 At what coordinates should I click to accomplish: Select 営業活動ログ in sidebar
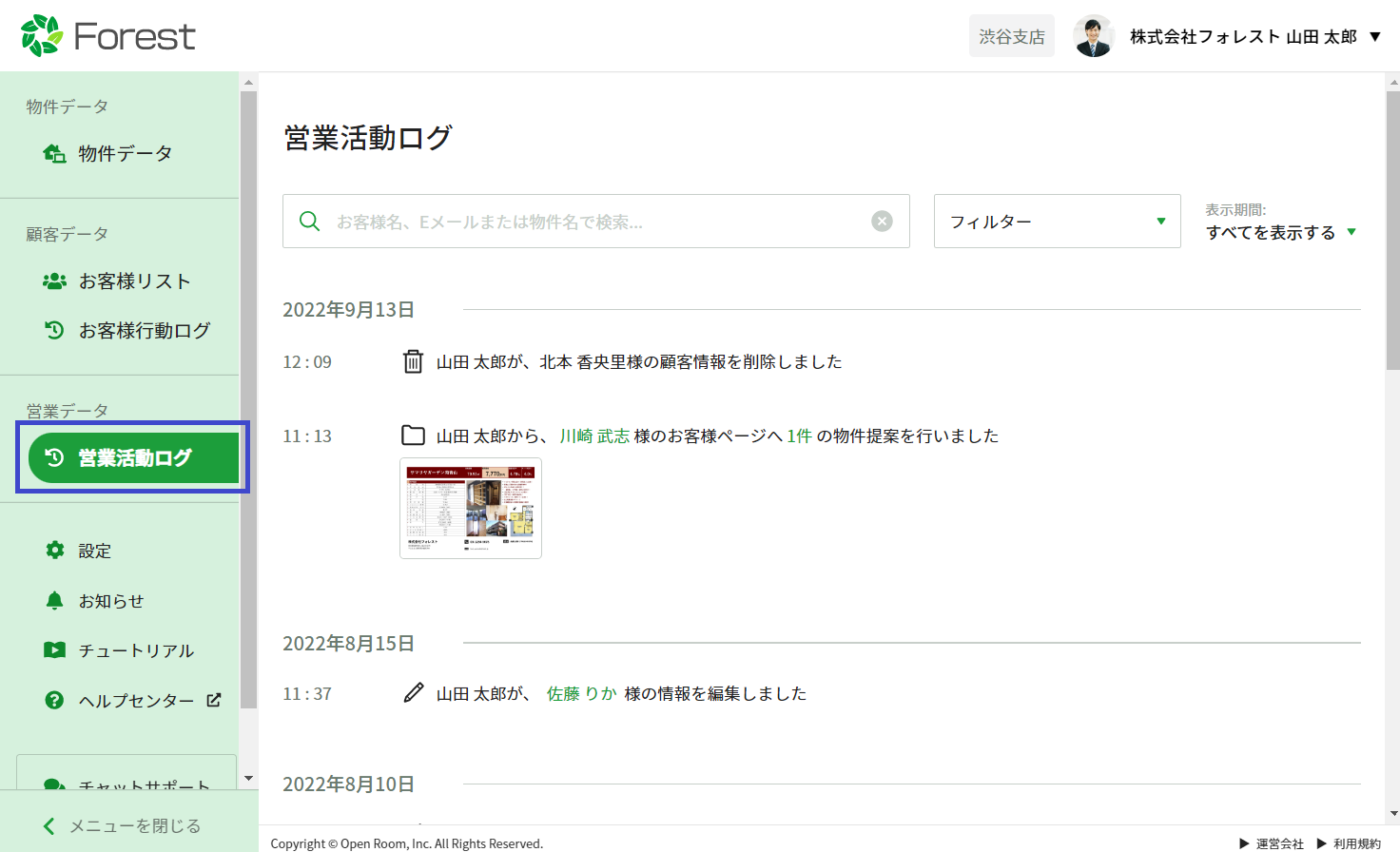coord(133,457)
